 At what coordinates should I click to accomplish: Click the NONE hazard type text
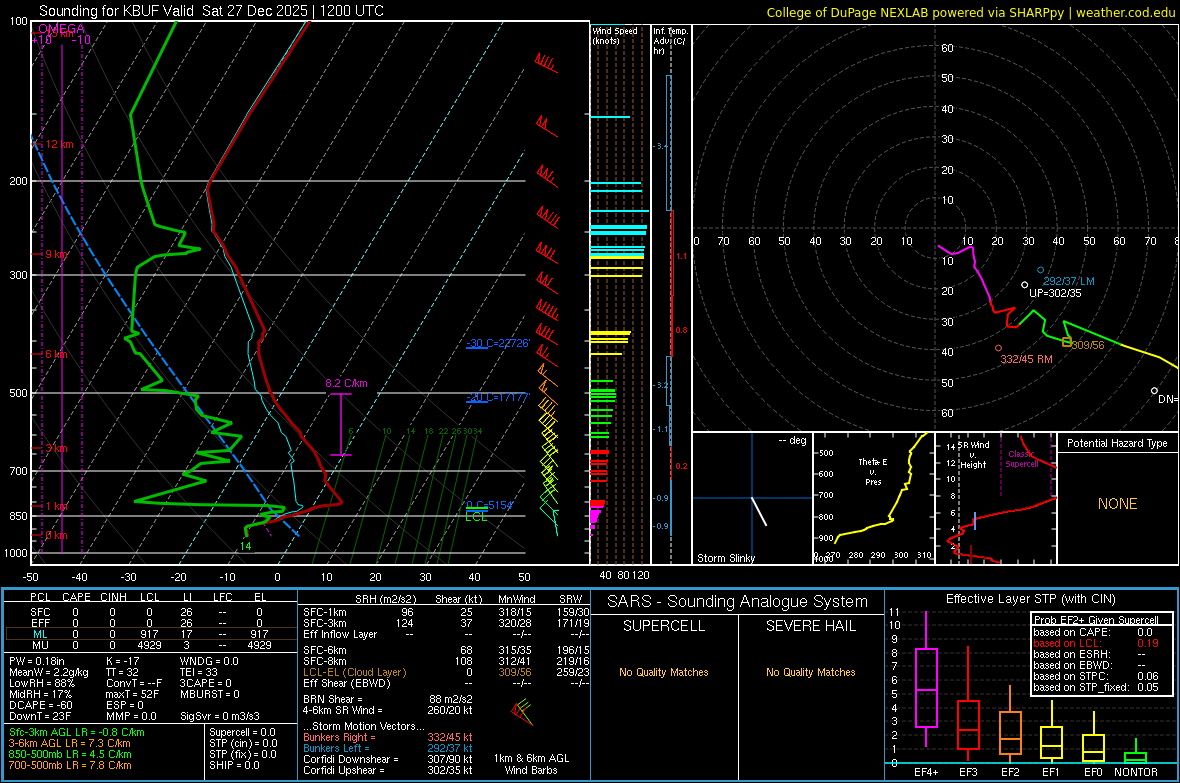pos(1117,504)
